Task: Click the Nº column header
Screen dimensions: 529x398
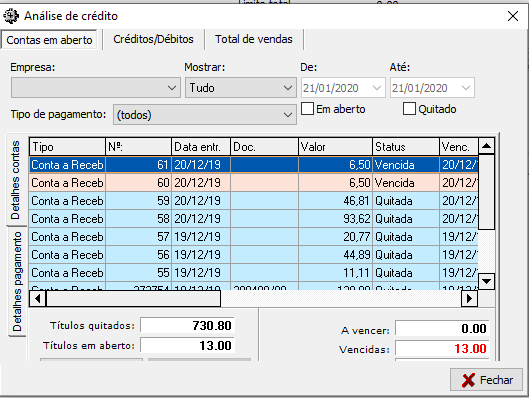Action: pos(139,147)
